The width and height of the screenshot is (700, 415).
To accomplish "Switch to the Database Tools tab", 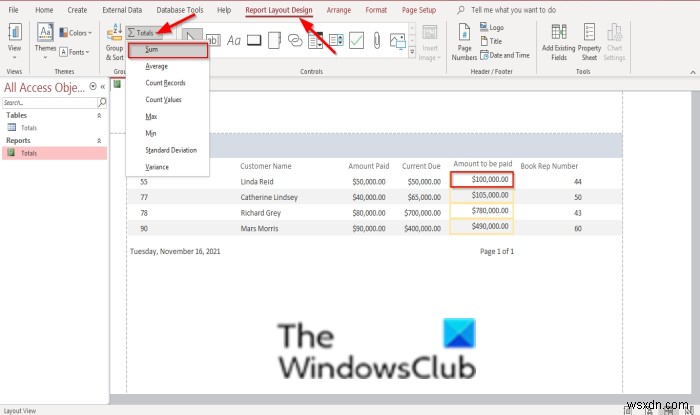I will pyautogui.click(x=179, y=9).
